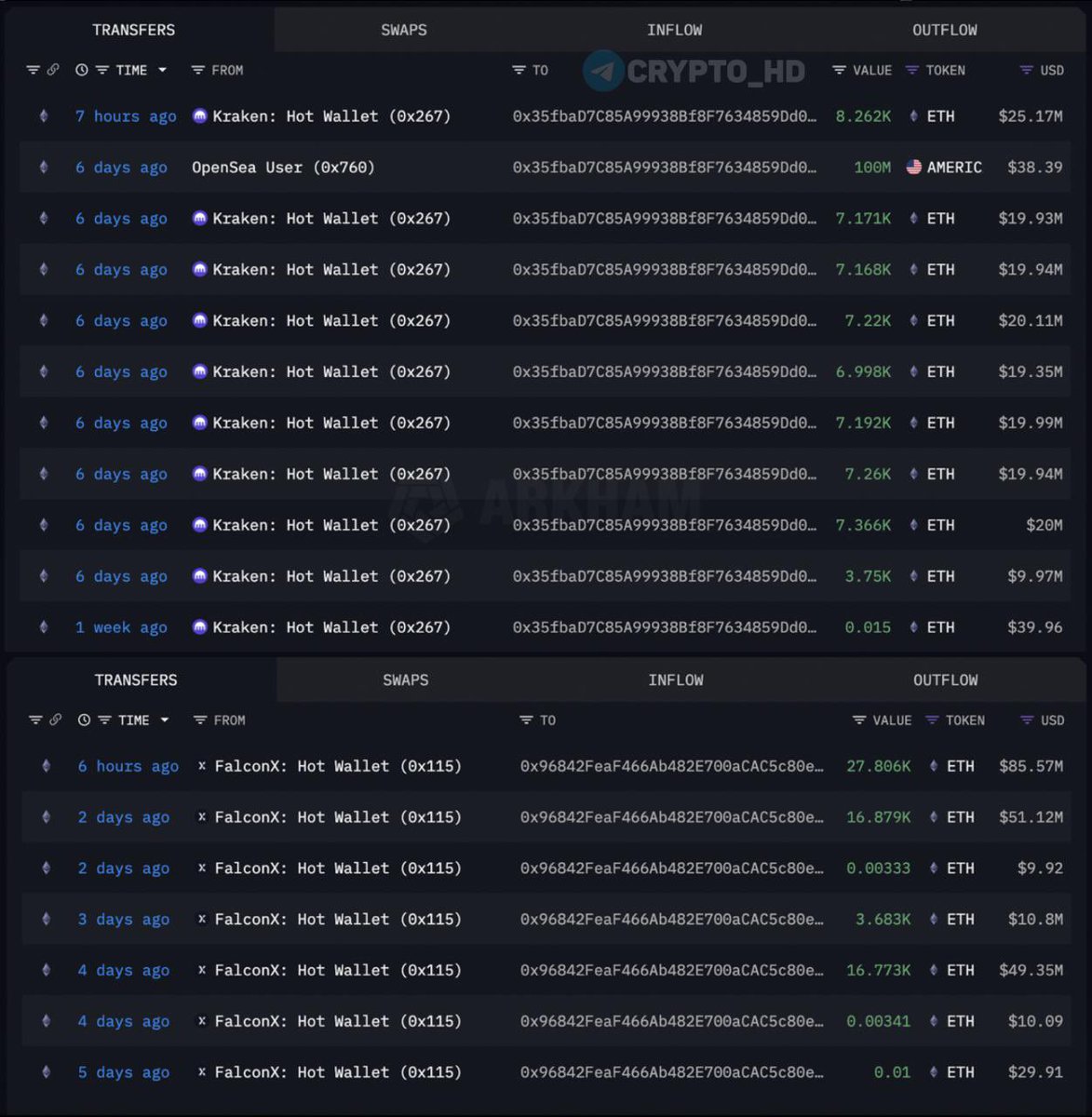Screen dimensions: 1092x1117
Task: Open Kraken: Hot Wallet on the $20.11M row
Action: tap(331, 320)
